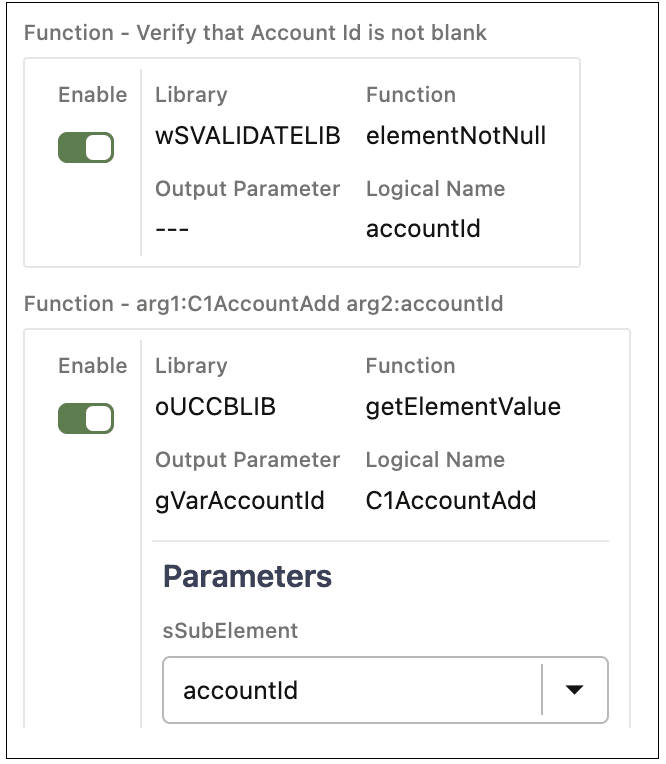Click the oUCCBLIB library value
The height and width of the screenshot is (764, 666).
click(215, 407)
